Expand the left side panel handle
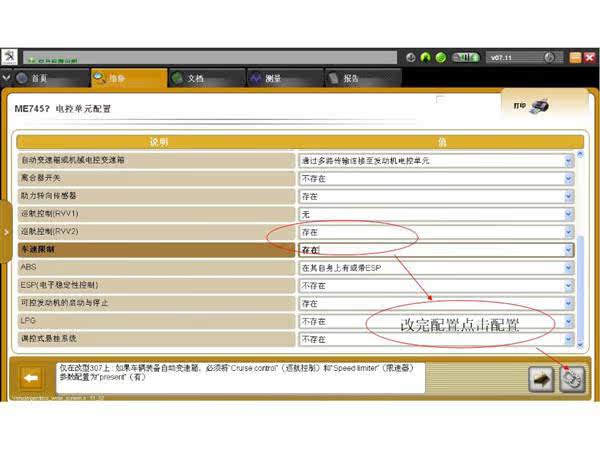 tap(6, 232)
